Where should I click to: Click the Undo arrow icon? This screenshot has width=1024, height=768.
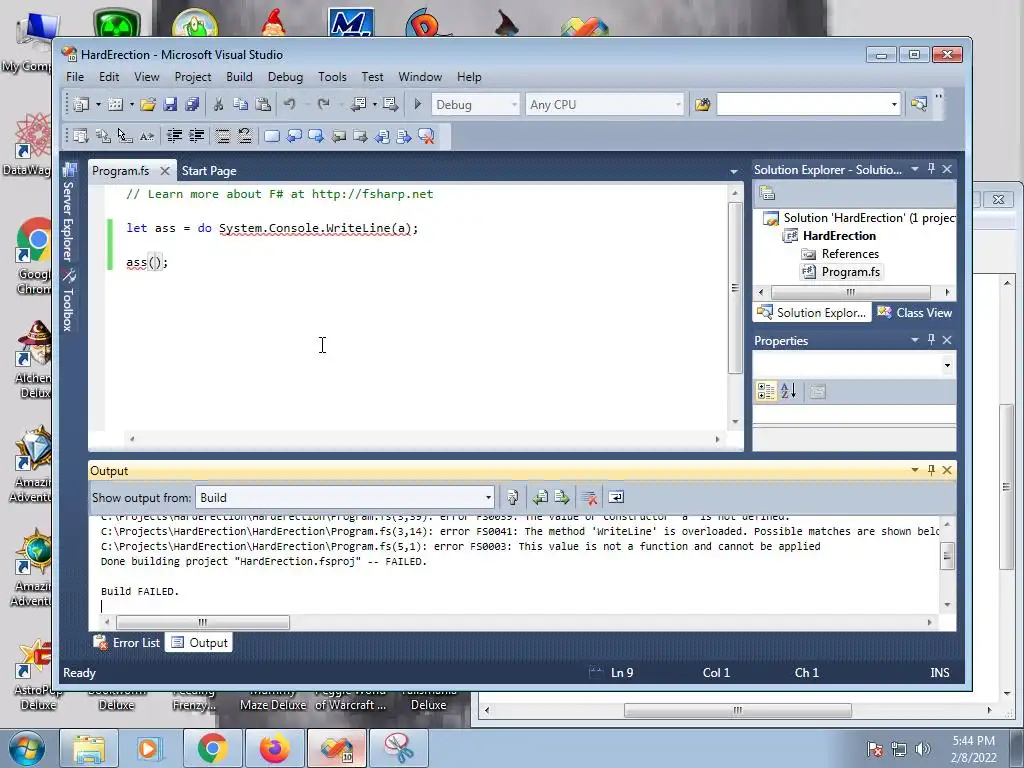pyautogui.click(x=289, y=104)
